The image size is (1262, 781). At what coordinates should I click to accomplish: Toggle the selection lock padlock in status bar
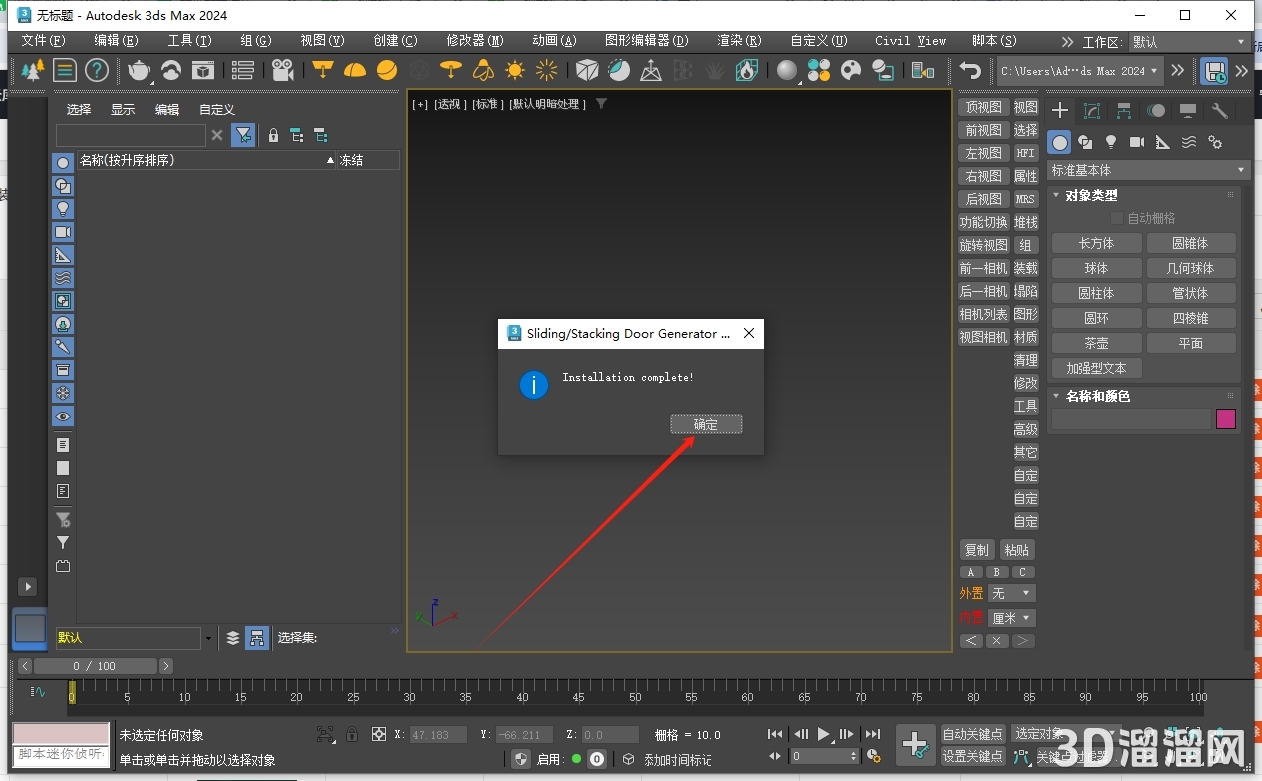click(x=352, y=733)
